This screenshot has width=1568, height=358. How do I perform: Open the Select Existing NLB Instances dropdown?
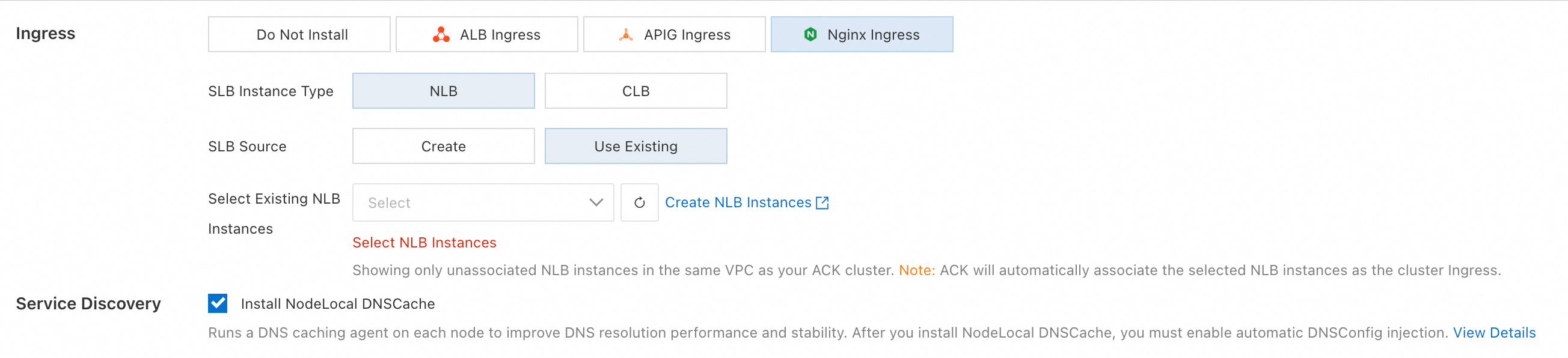tap(475, 202)
